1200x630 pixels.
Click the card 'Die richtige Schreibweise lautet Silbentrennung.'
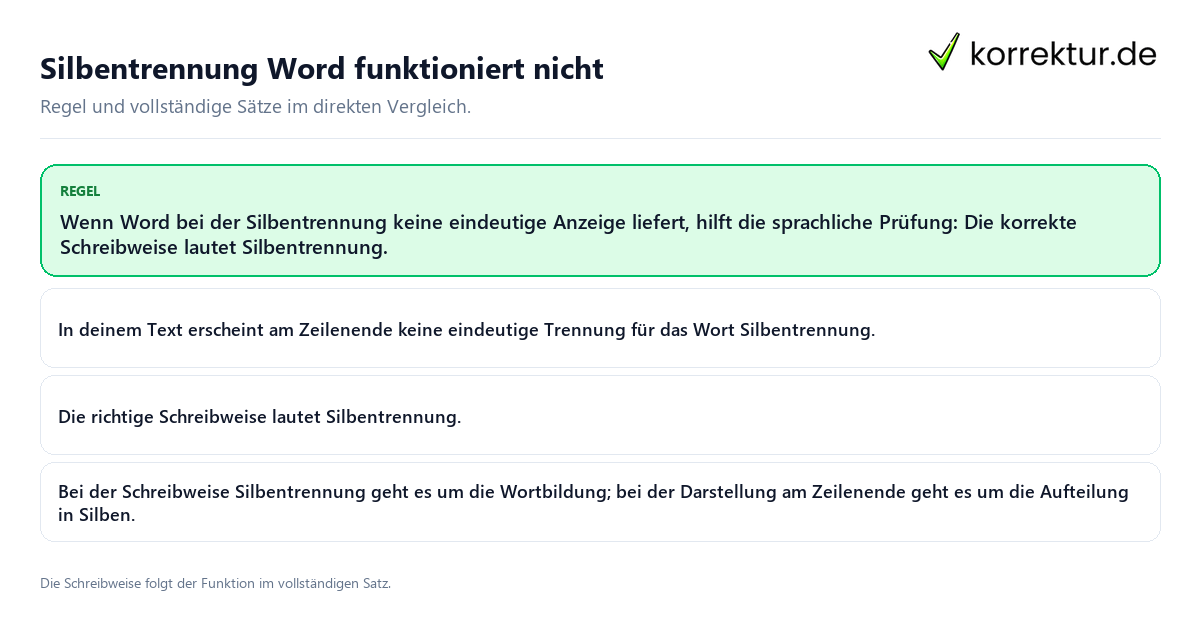pos(600,415)
